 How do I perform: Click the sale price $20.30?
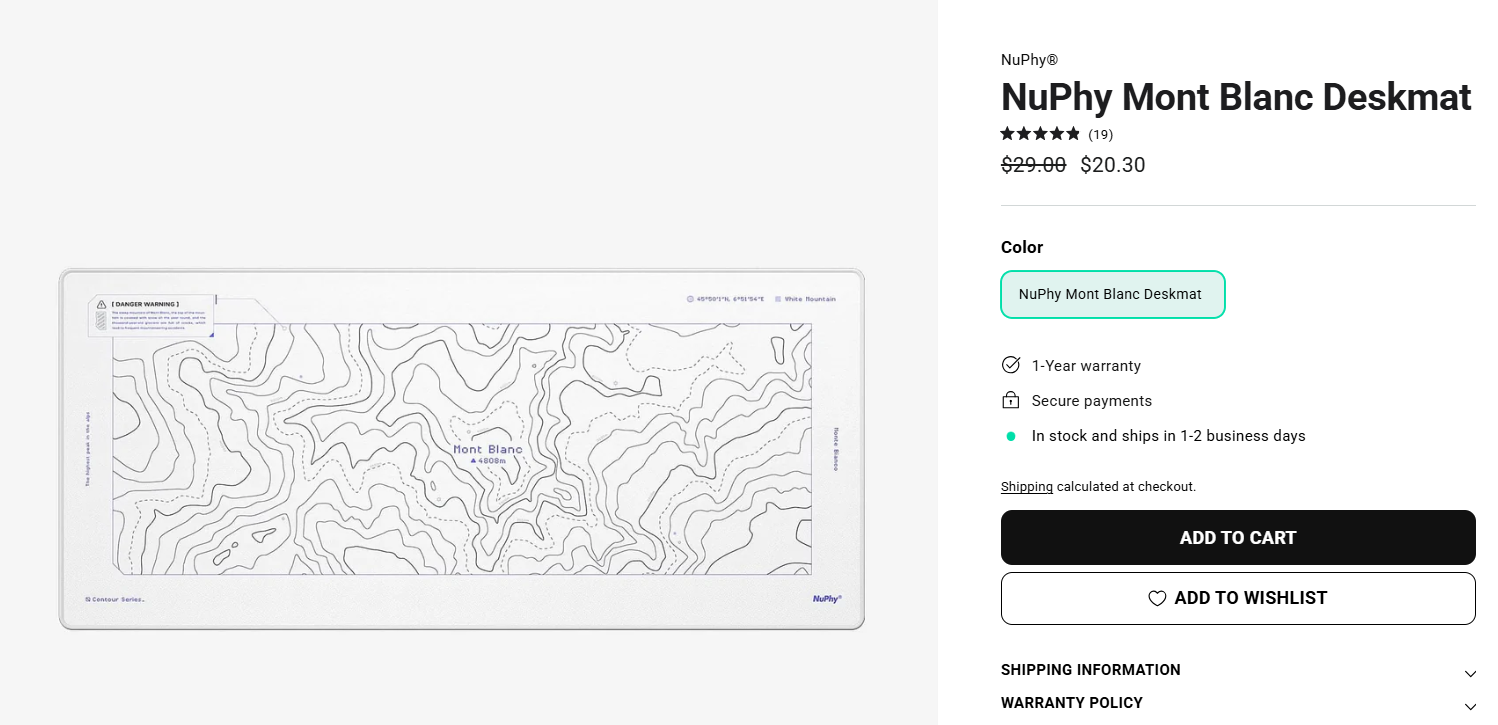click(x=1112, y=165)
